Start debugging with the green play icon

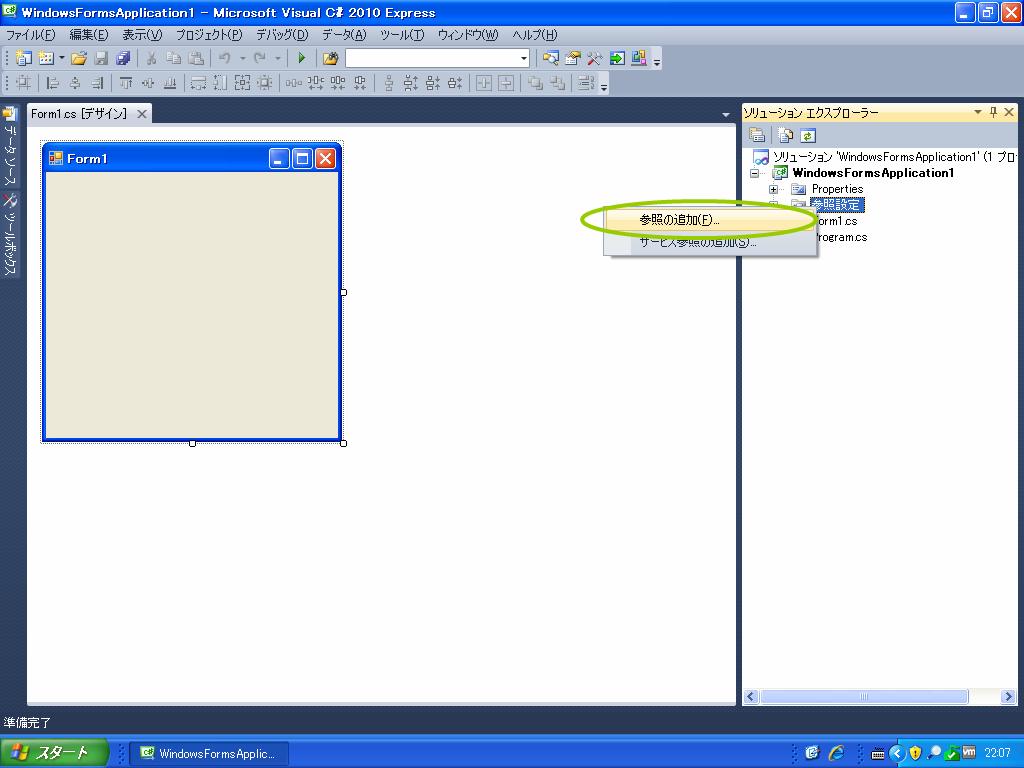pyautogui.click(x=301, y=59)
